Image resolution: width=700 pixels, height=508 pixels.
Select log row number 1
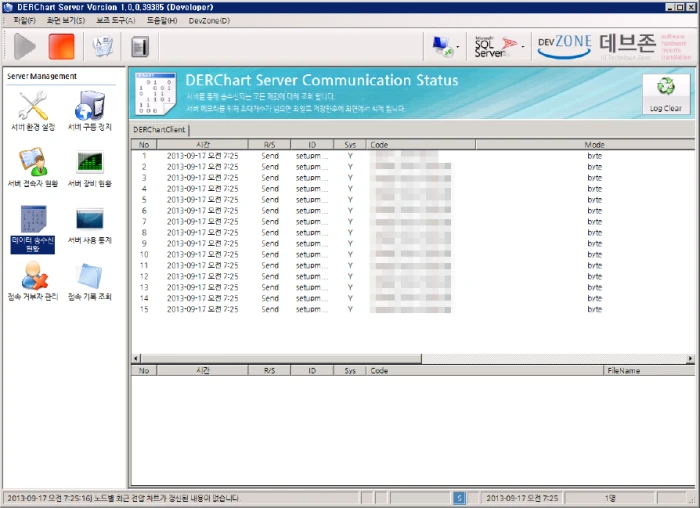coord(413,156)
